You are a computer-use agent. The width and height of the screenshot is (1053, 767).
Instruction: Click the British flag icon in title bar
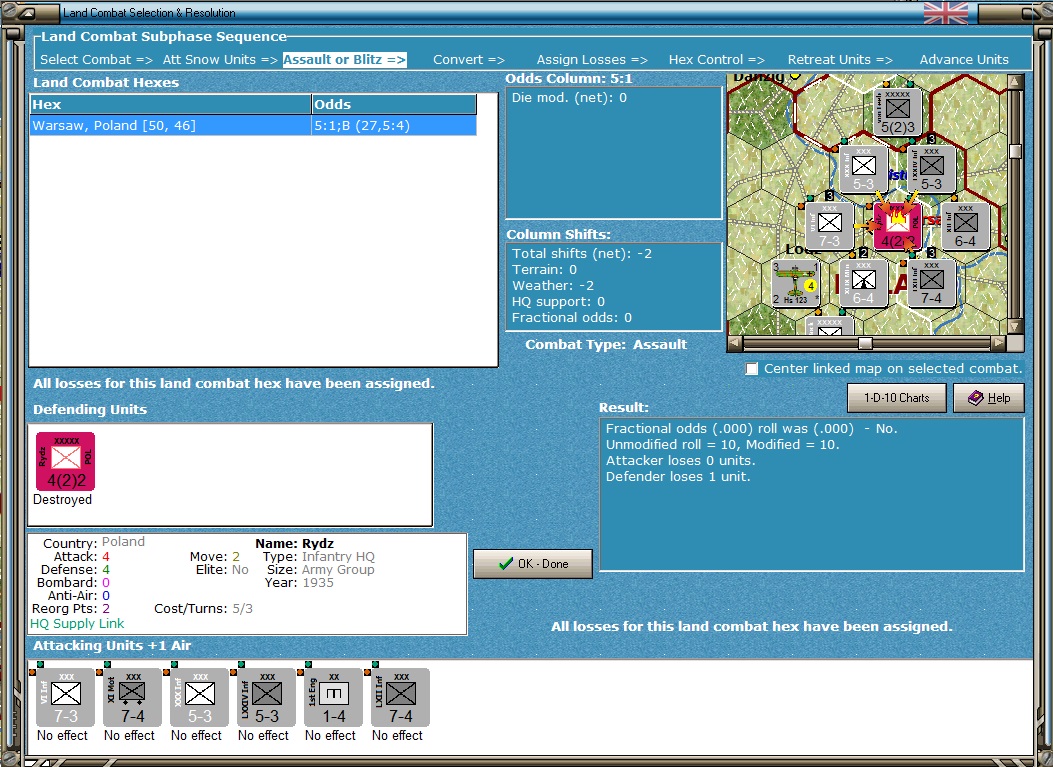click(x=946, y=12)
